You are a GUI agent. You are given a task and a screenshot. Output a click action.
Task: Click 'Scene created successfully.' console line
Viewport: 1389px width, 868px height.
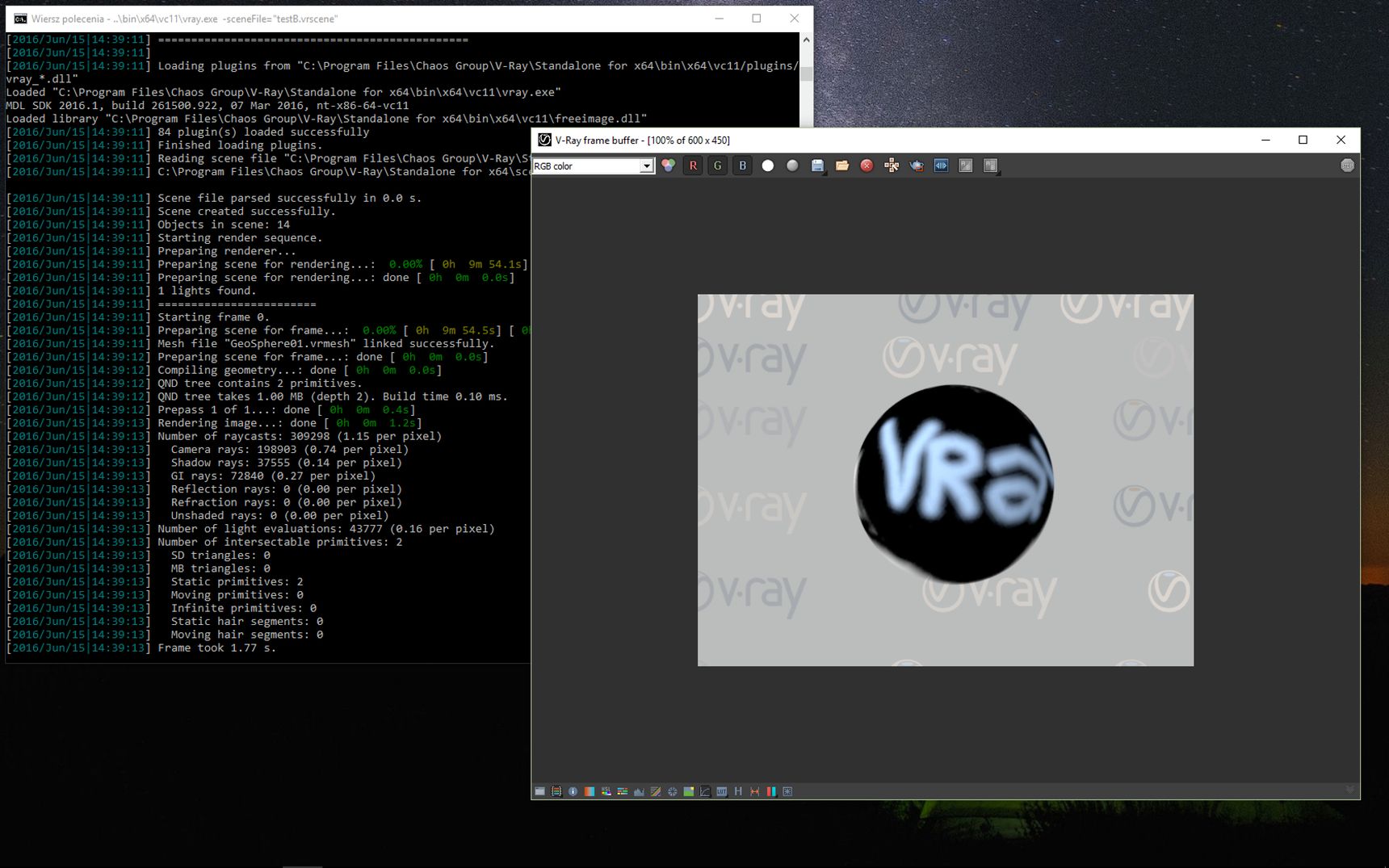246,212
